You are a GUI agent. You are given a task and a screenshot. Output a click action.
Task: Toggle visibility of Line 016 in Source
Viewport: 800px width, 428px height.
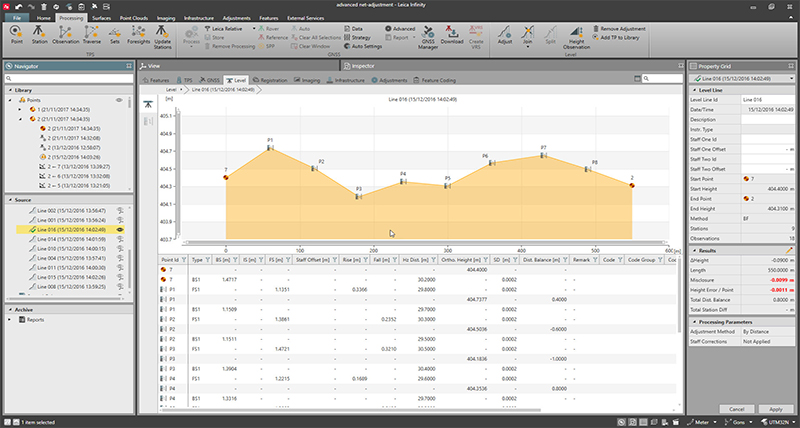click(x=119, y=230)
